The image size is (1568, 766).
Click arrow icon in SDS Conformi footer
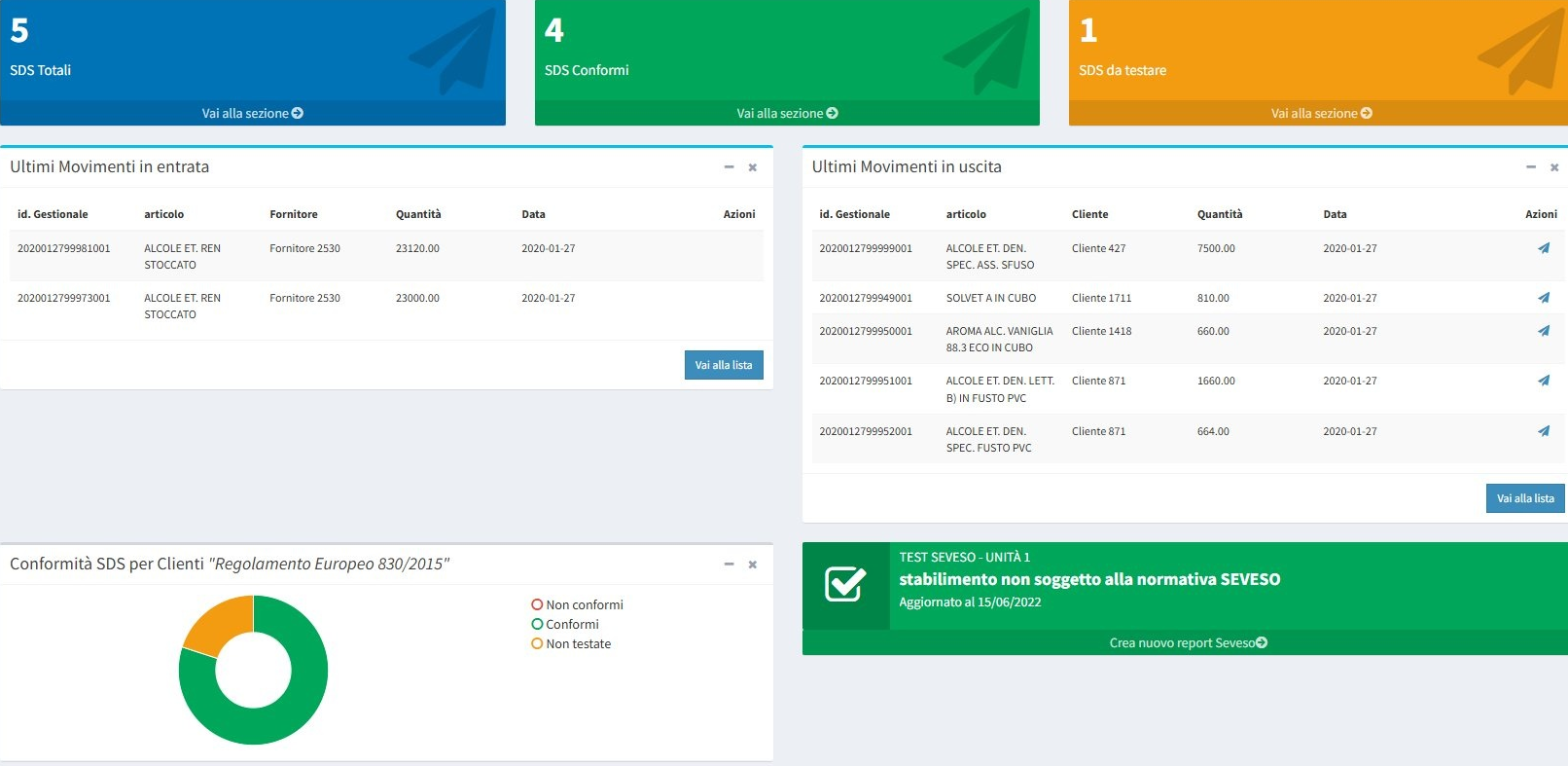833,113
